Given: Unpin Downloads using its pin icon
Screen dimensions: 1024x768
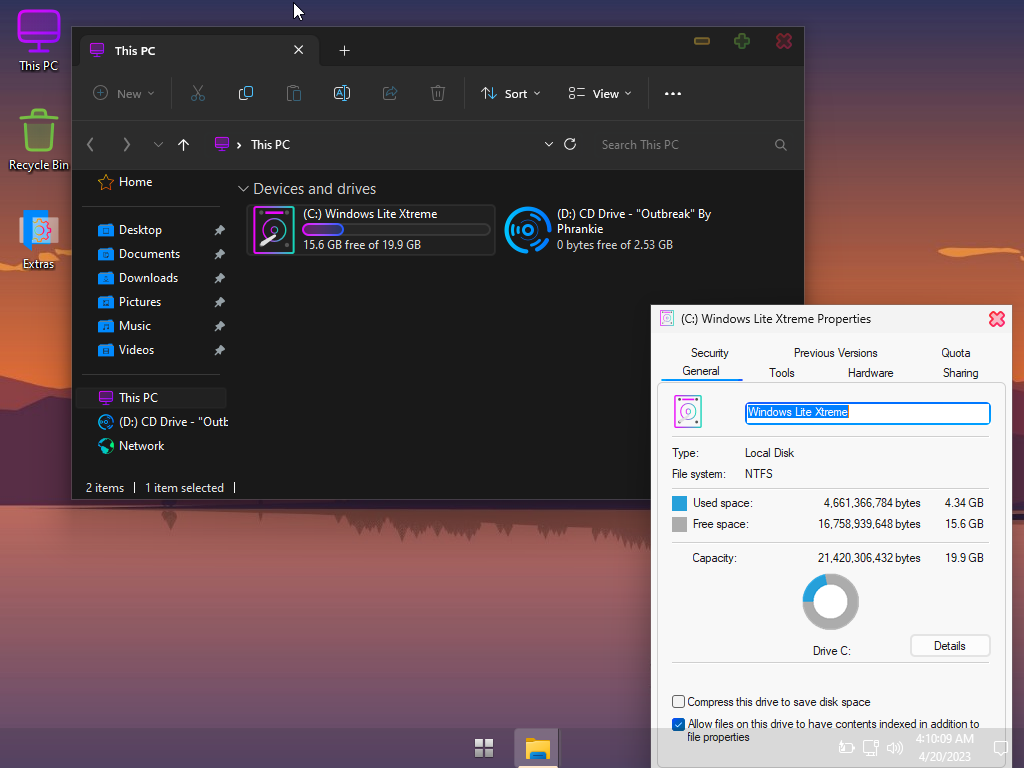Looking at the screenshot, I should pos(219,278).
